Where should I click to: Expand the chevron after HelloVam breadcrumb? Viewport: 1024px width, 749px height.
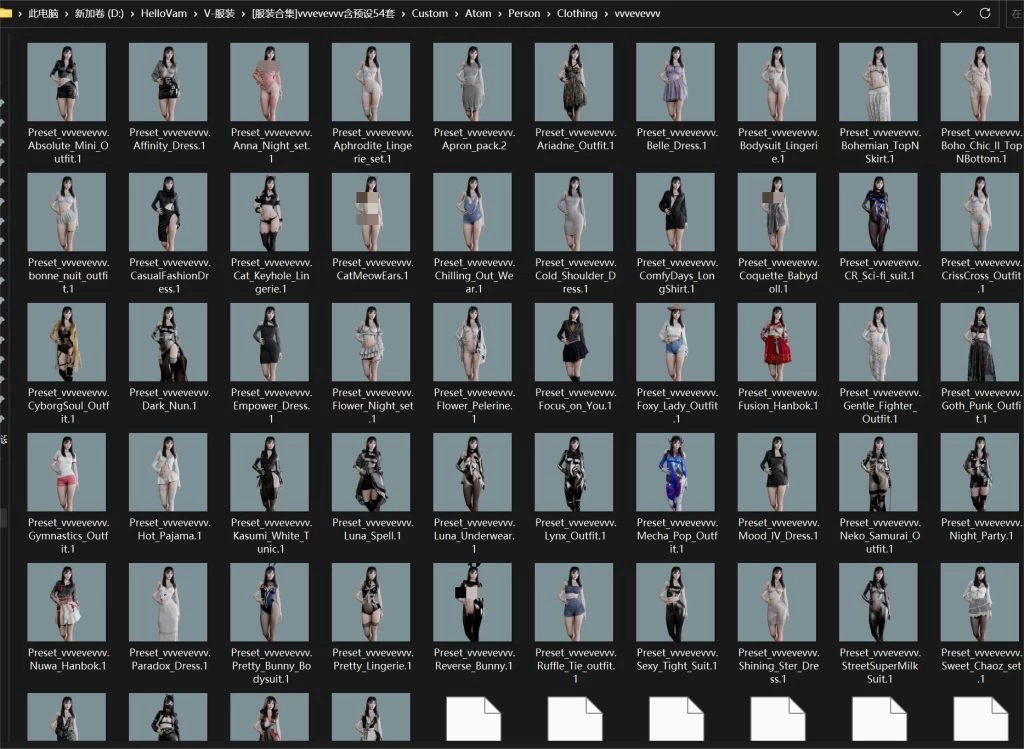(x=193, y=14)
